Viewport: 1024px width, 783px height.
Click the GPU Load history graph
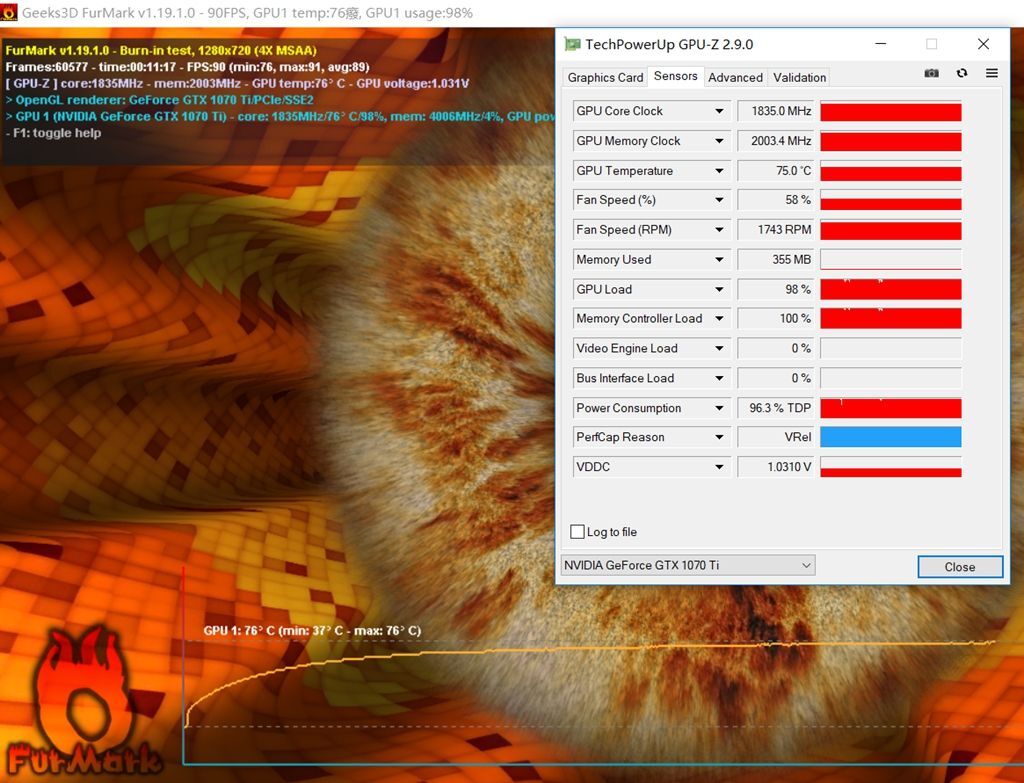pos(891,289)
